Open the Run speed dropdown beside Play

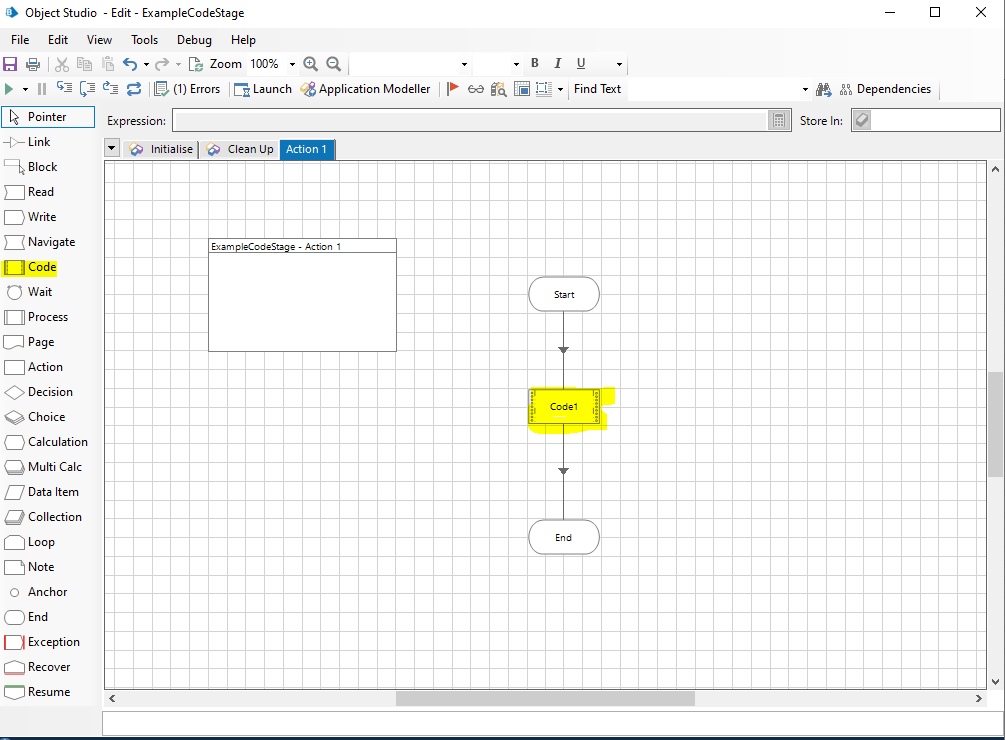coord(25,89)
